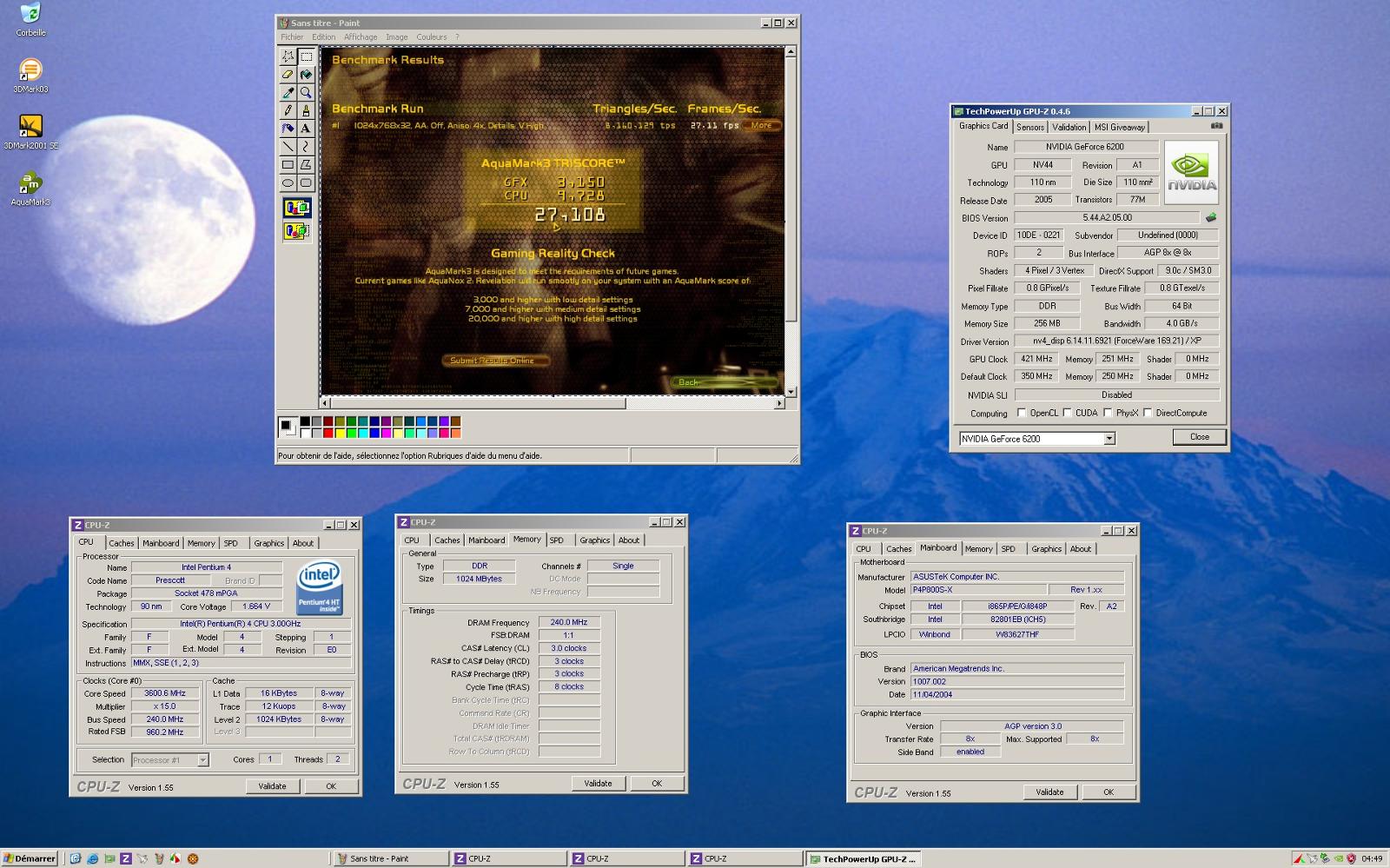
Task: Open the Caches tab in the CPU-Z processor window
Action: pyautogui.click(x=122, y=543)
